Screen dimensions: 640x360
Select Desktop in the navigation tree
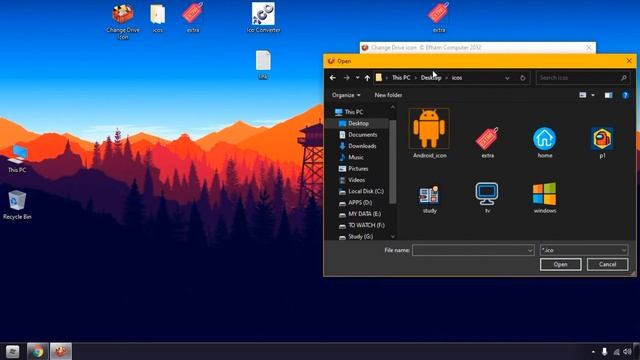(x=354, y=123)
